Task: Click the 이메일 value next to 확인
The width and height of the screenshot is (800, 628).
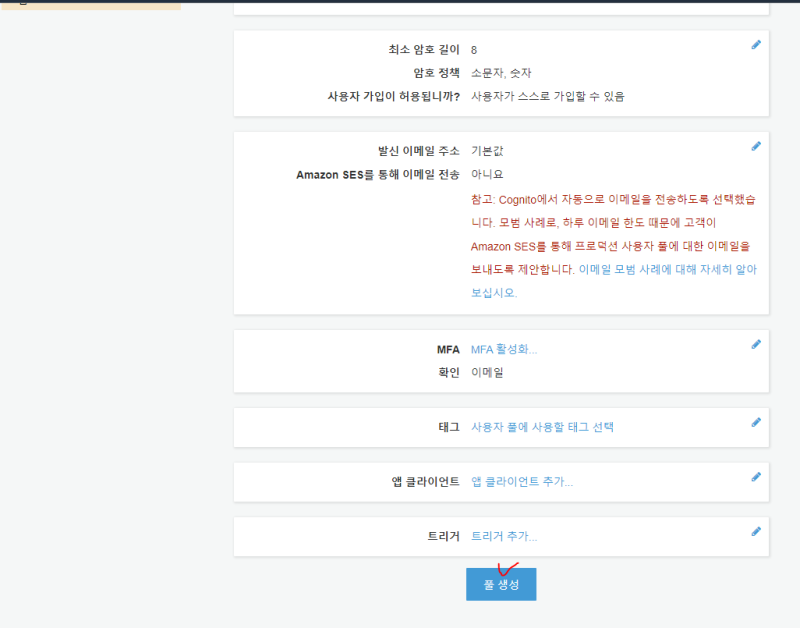Action: click(x=487, y=373)
